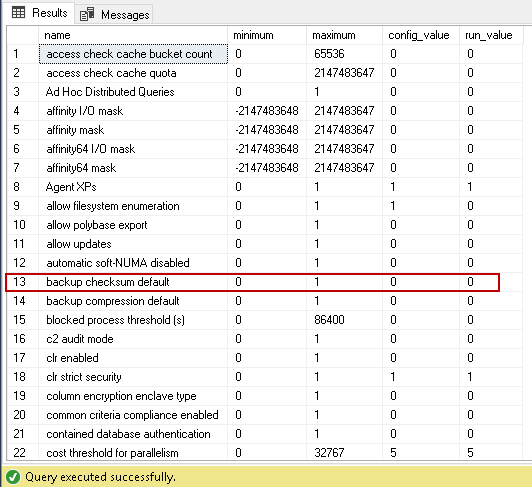Viewport: 532px width, 487px height.
Task: Open the Messages tab
Action: coord(114,15)
